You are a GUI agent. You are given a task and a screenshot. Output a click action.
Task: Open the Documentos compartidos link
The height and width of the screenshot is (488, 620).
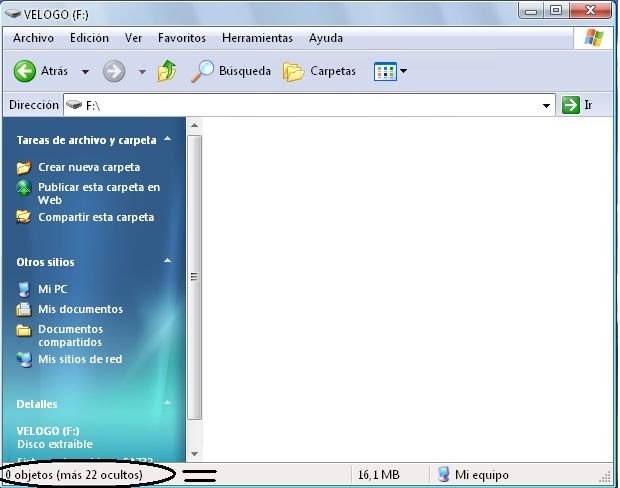point(70,335)
